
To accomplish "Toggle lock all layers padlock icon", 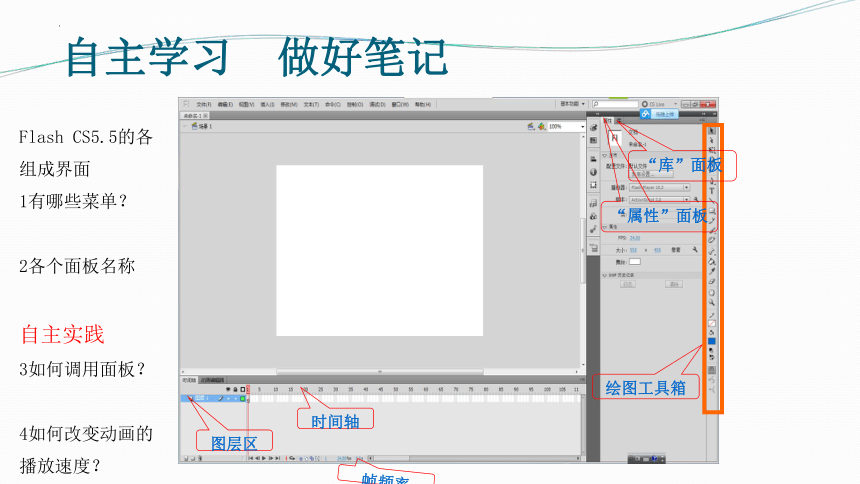I will (x=235, y=389).
